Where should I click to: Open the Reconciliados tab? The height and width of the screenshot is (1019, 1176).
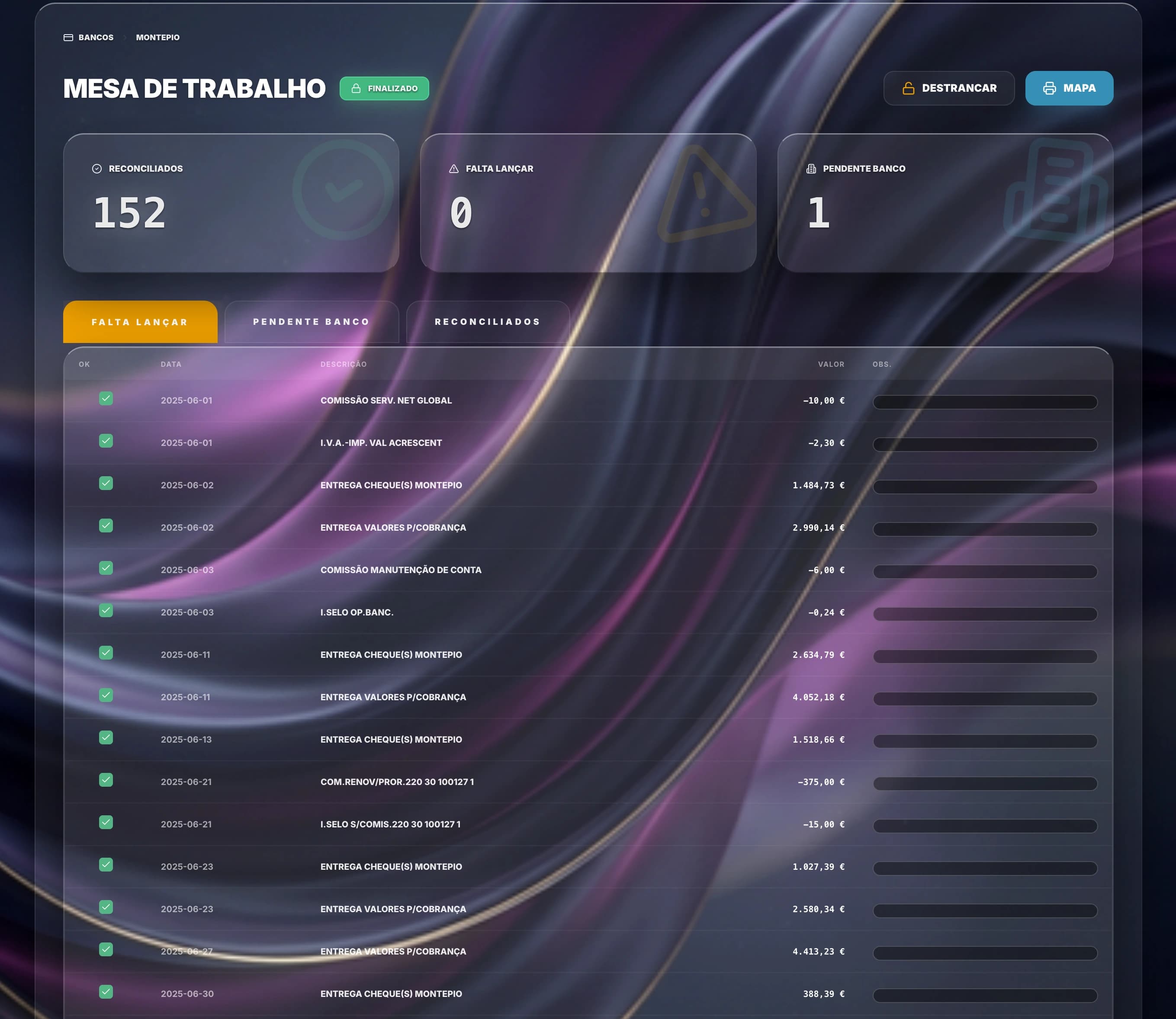[488, 322]
